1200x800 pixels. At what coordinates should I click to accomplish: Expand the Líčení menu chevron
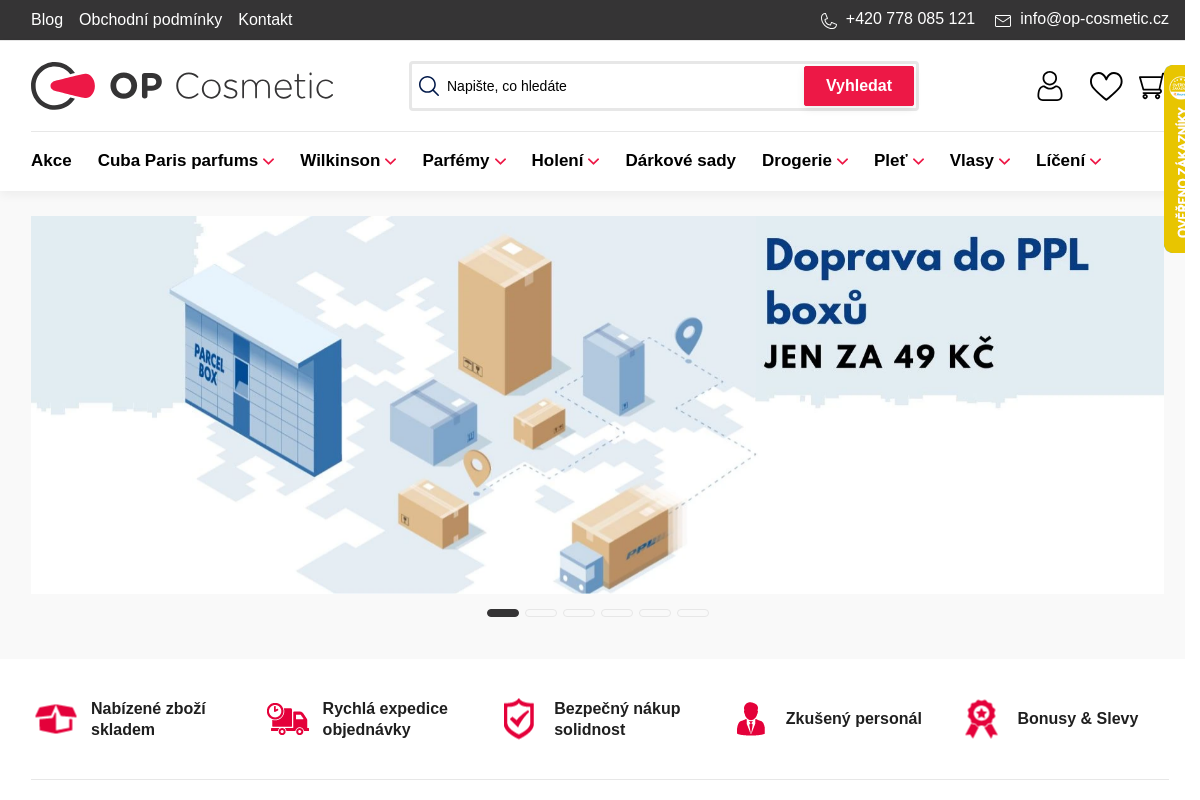[x=1096, y=162]
